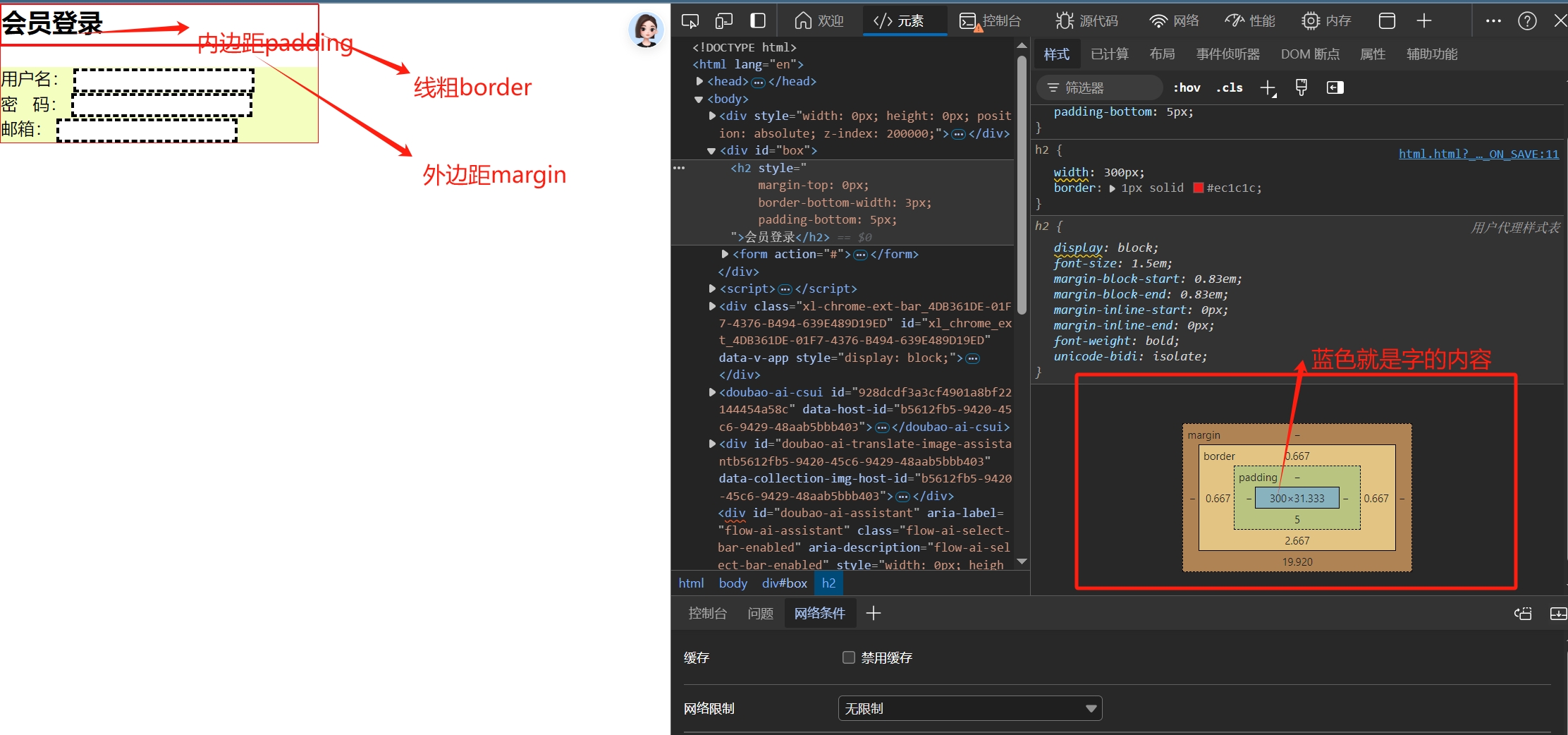Screen dimensions: 1568x735
Task: Open the 内存 memory tab
Action: (1326, 21)
